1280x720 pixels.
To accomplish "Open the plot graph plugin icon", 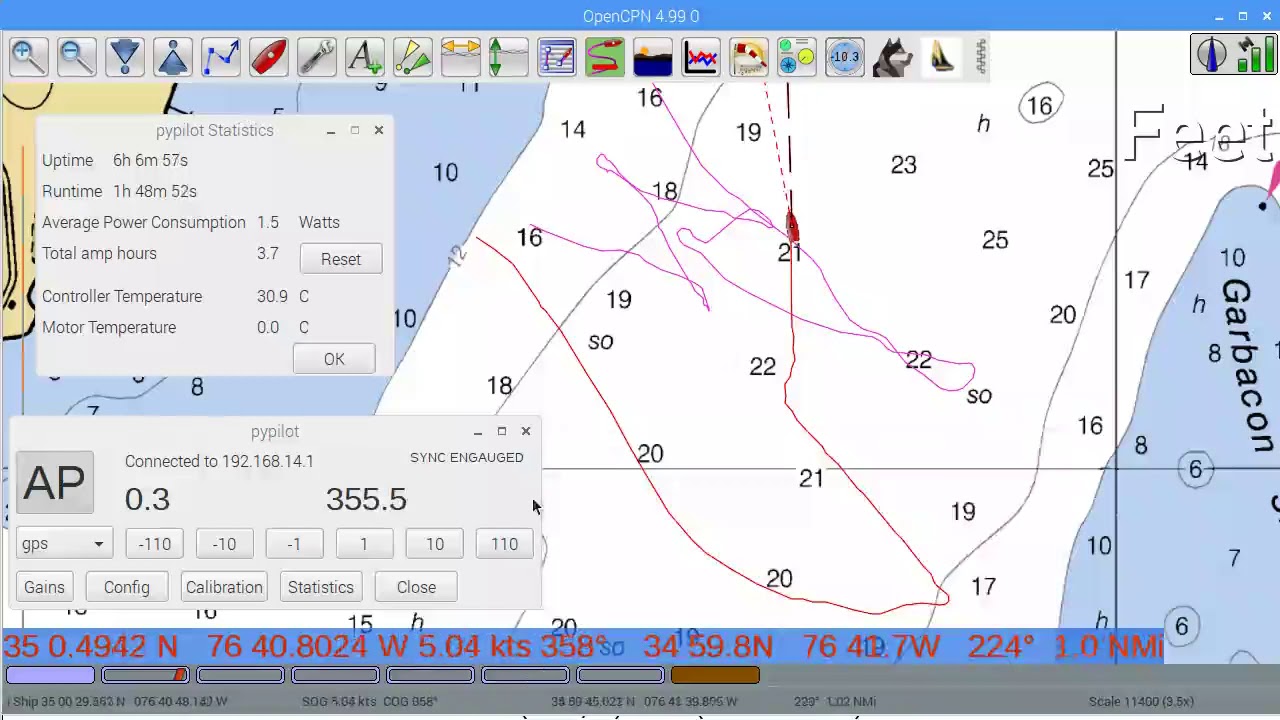I will [x=701, y=57].
